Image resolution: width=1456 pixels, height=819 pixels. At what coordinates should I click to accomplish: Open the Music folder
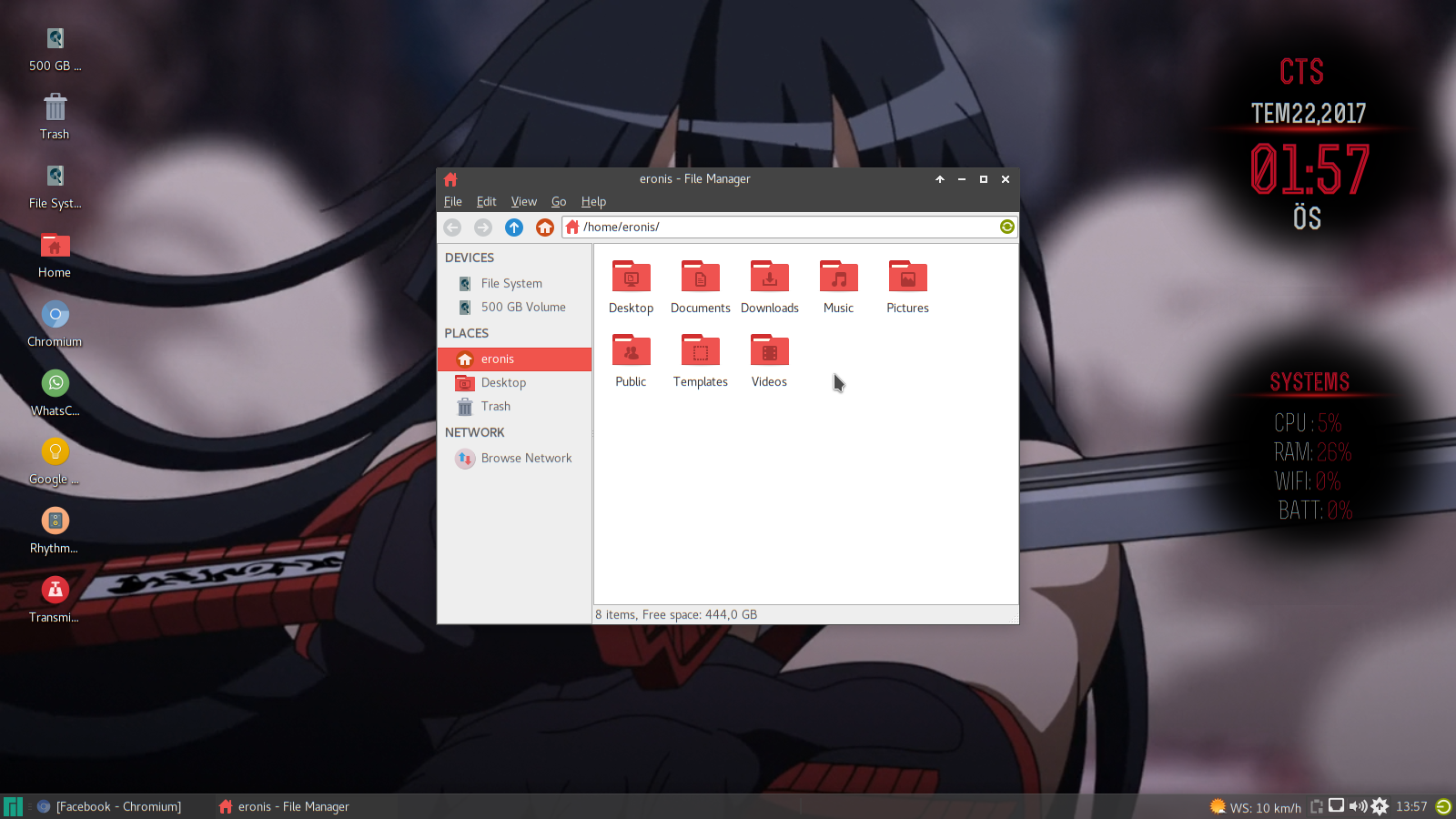coord(839,288)
